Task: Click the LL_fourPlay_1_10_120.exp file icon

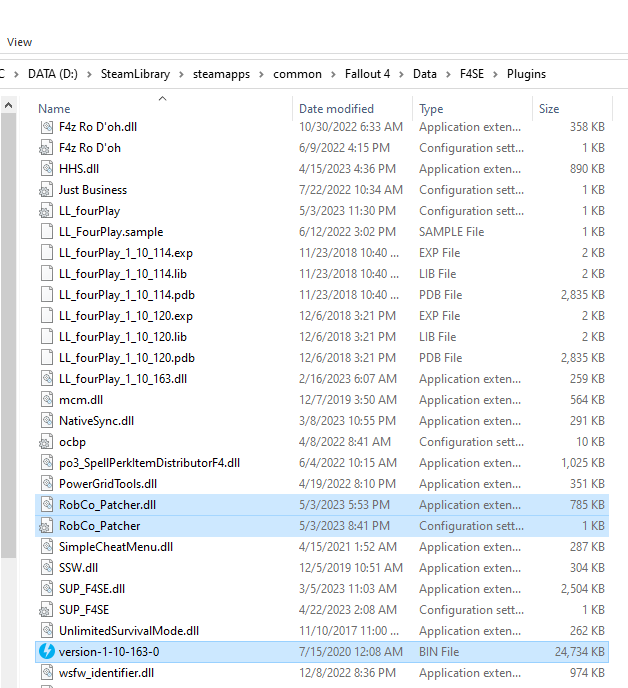Action: click(47, 316)
